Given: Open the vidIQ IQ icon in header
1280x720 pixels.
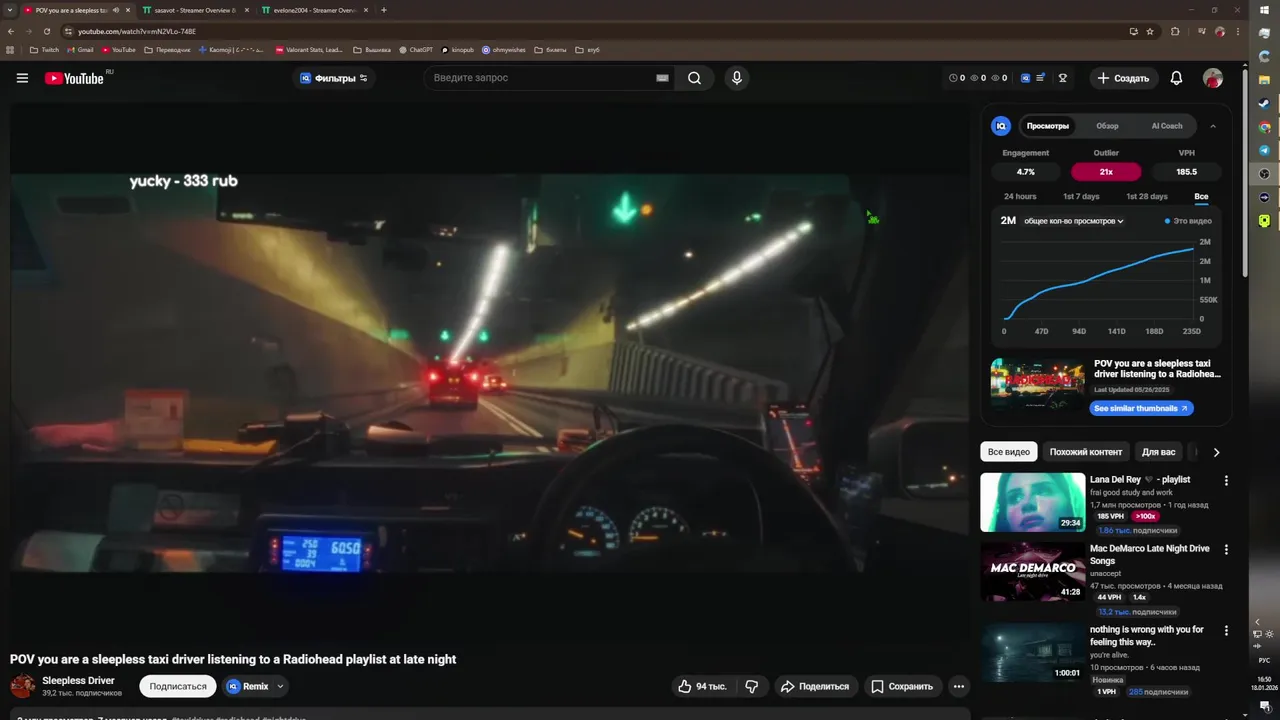Looking at the screenshot, I should tap(1026, 78).
